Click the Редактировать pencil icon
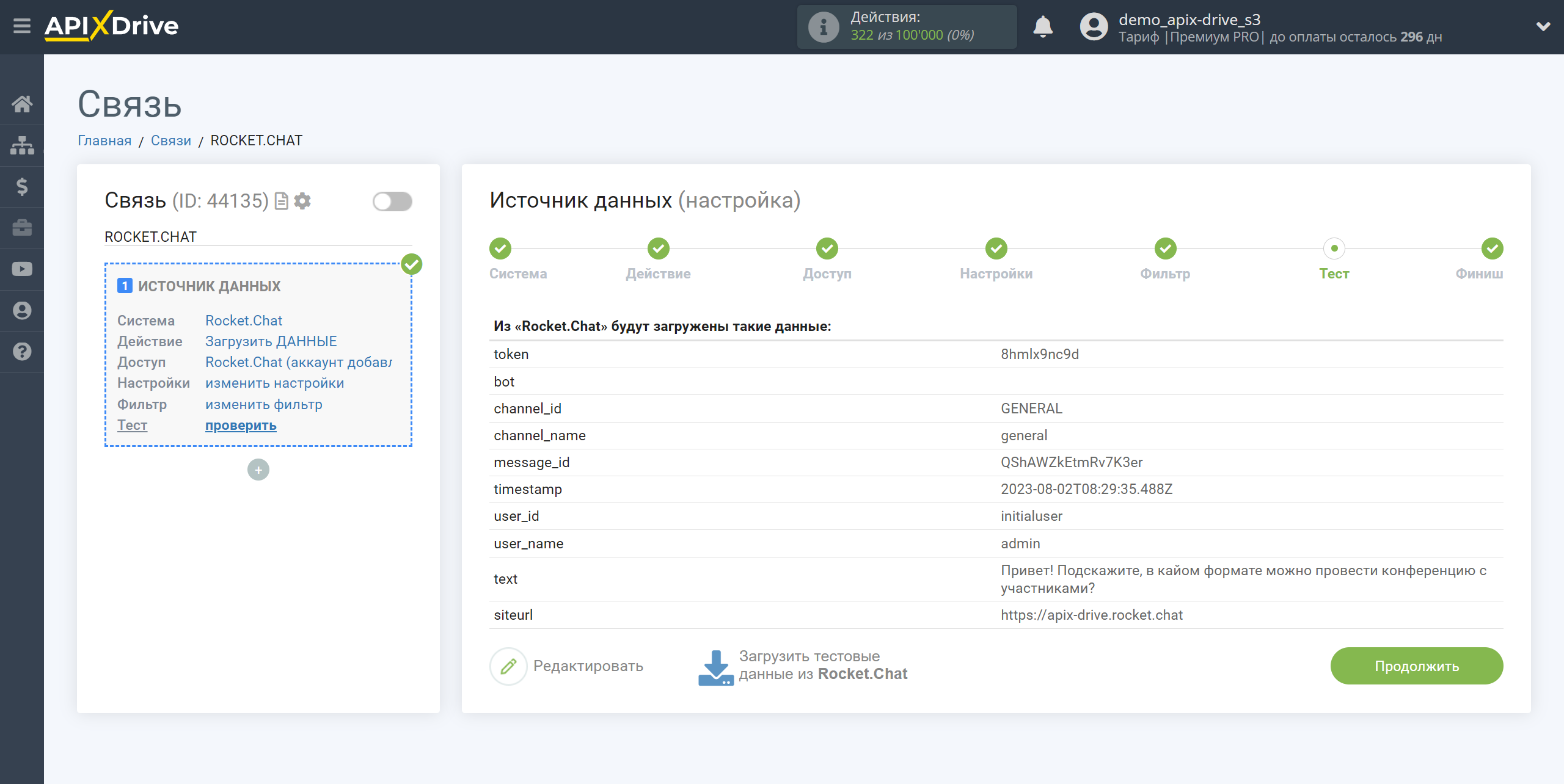1564x784 pixels. 508,666
